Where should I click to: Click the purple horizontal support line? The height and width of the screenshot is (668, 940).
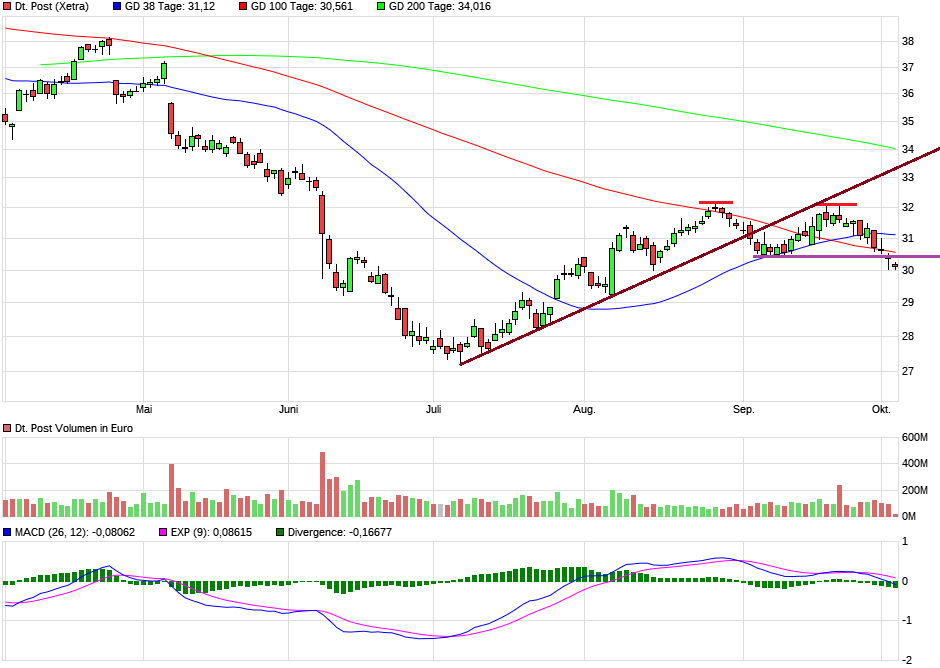point(846,257)
